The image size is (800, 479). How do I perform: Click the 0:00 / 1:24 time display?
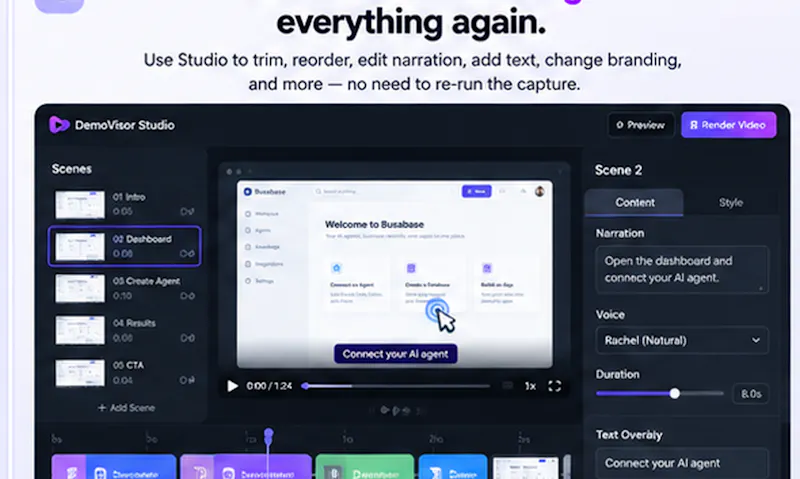point(269,386)
